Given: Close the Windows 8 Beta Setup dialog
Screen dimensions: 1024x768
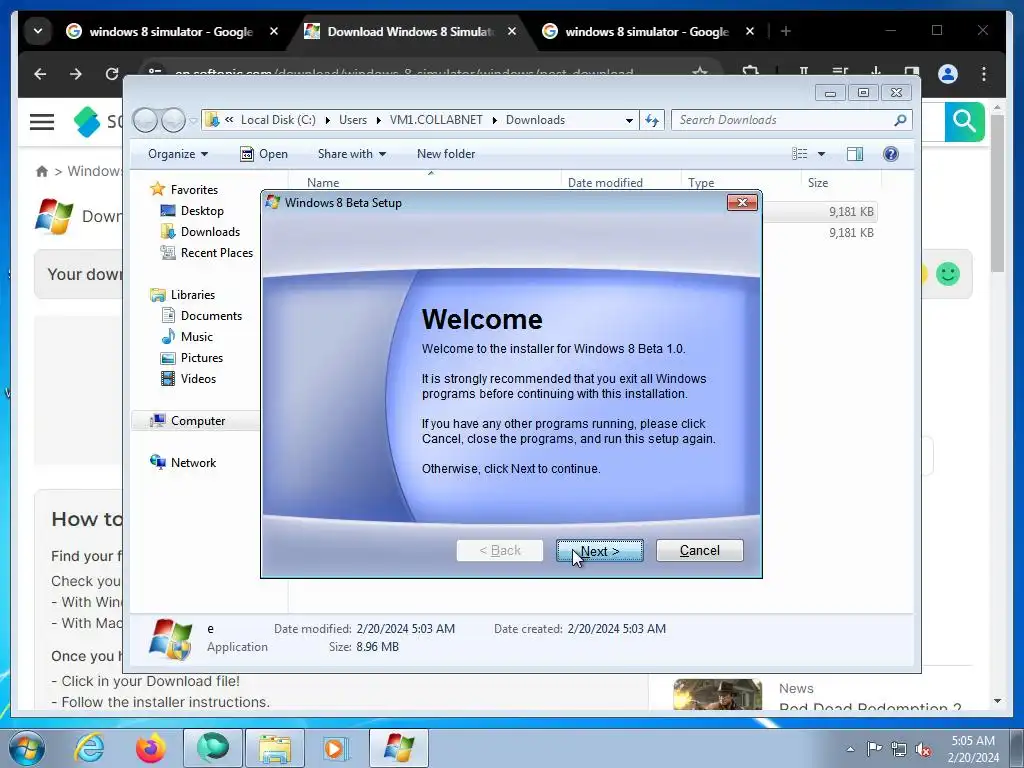Looking at the screenshot, I should click(743, 202).
